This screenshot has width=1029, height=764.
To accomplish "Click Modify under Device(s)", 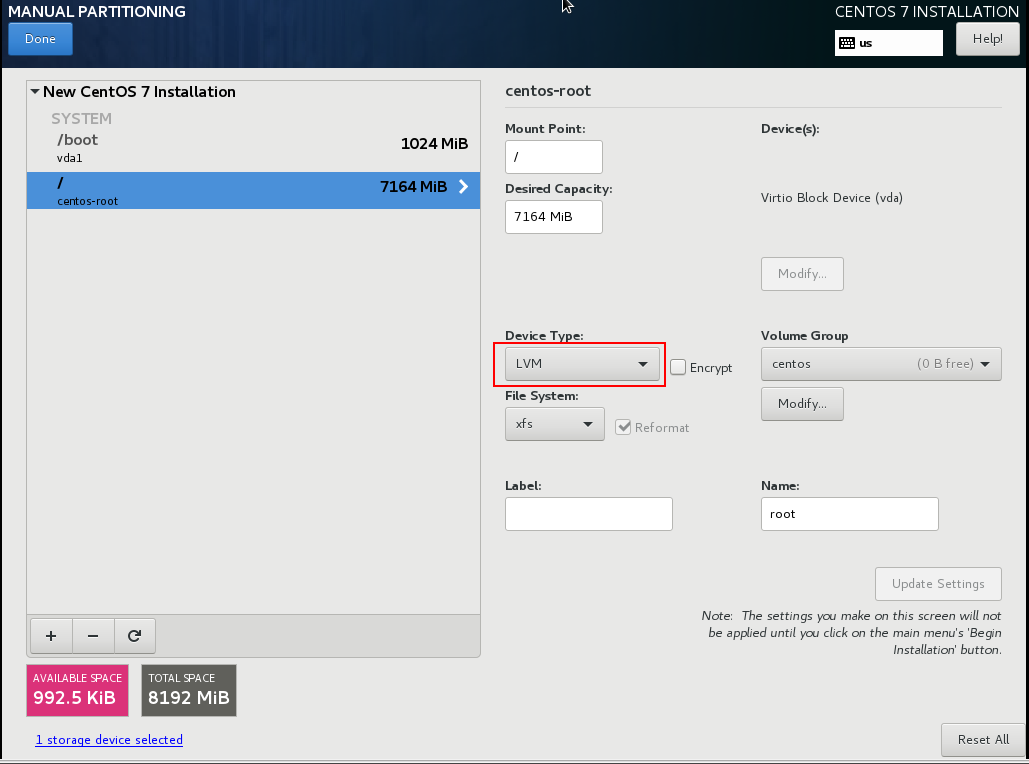I will (x=802, y=274).
